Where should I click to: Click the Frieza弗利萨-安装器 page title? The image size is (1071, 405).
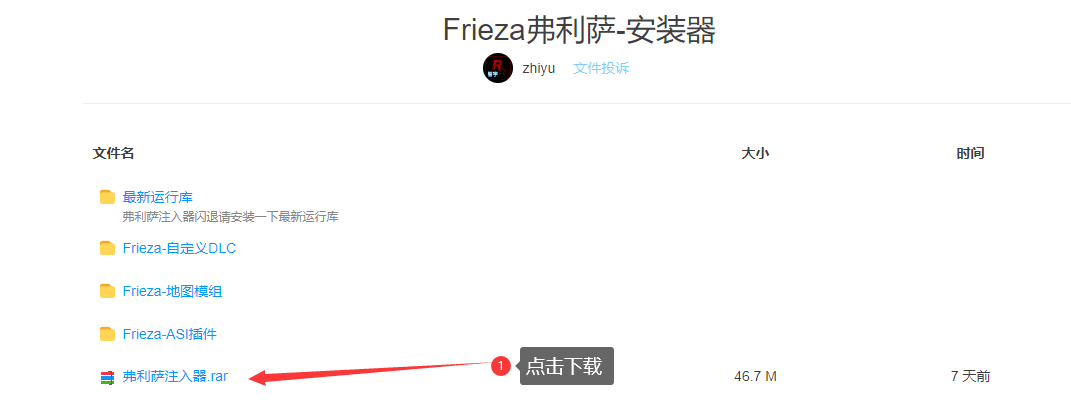click(x=579, y=30)
